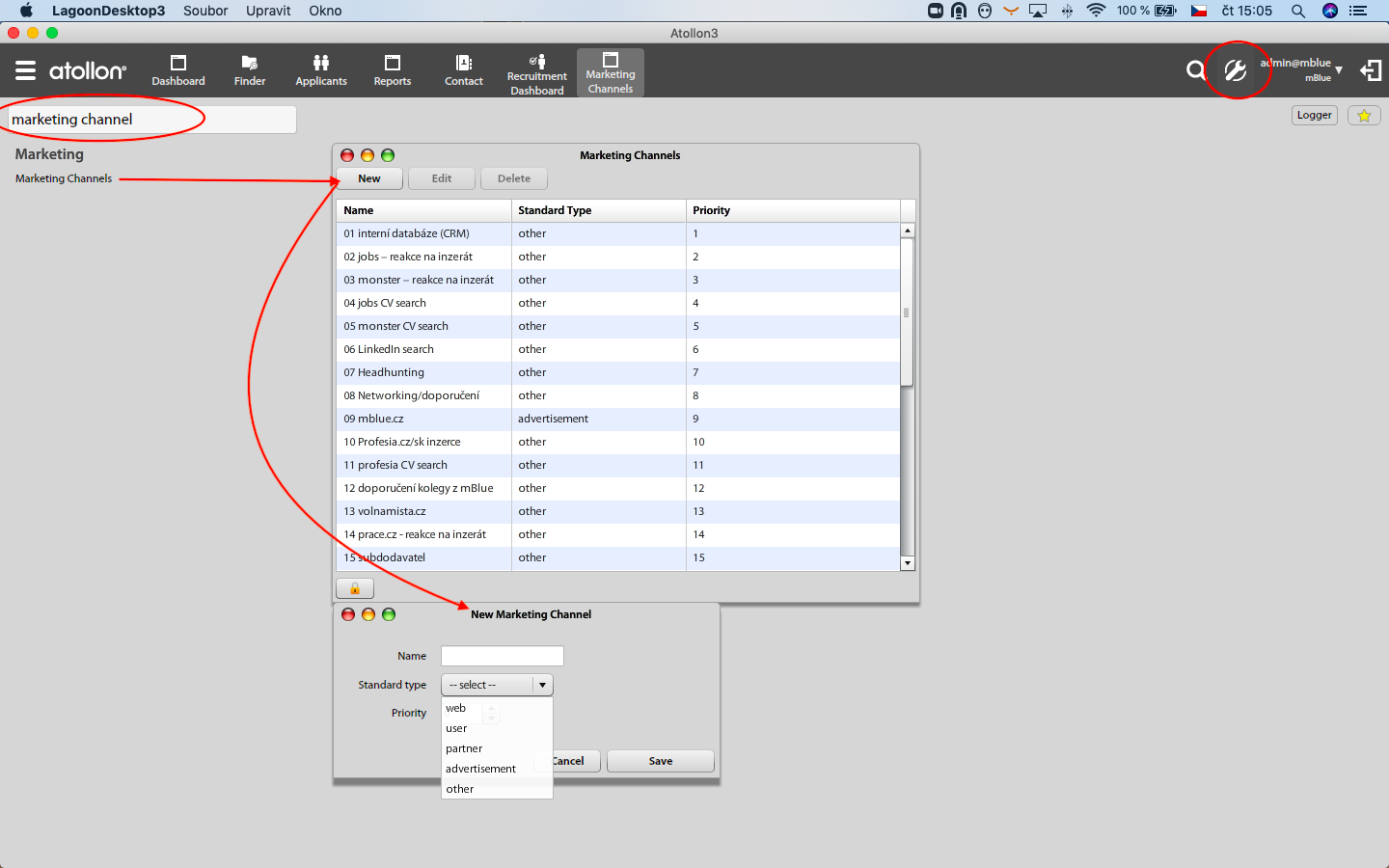Open Notification Center list icon
This screenshot has width=1389, height=868.
(1358, 11)
